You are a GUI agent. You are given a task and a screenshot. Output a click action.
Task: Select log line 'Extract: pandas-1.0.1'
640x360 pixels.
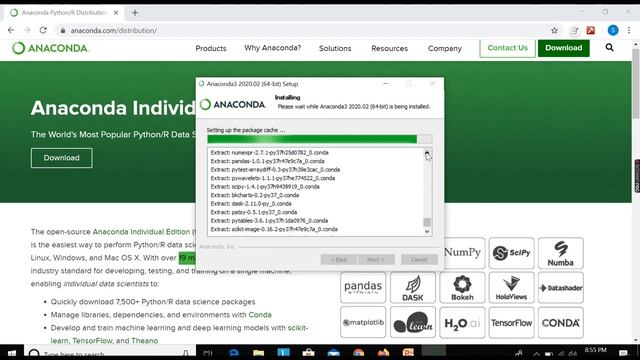point(267,161)
